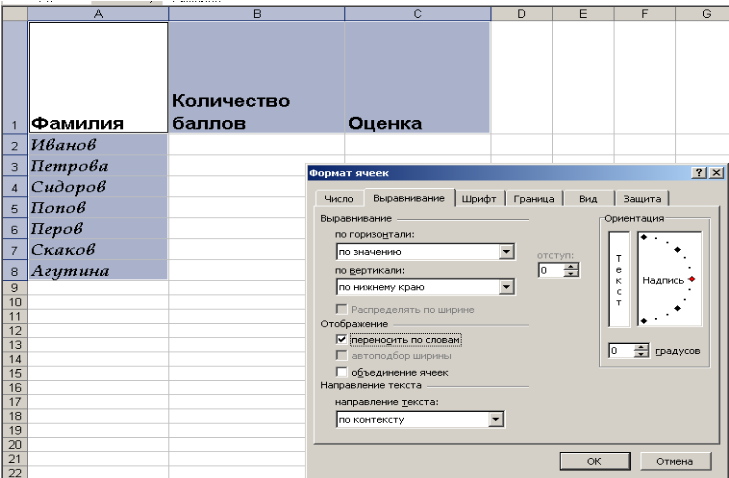729x478 pixels.
Task: Click the автоподбор ширины checkbox
Action: [x=343, y=356]
